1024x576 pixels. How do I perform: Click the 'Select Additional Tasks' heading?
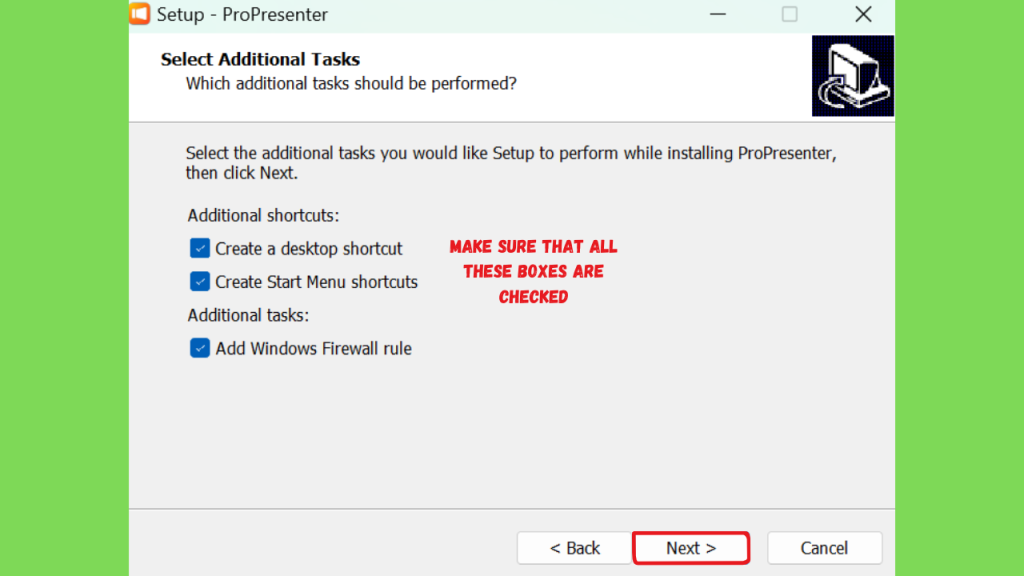tap(260, 59)
